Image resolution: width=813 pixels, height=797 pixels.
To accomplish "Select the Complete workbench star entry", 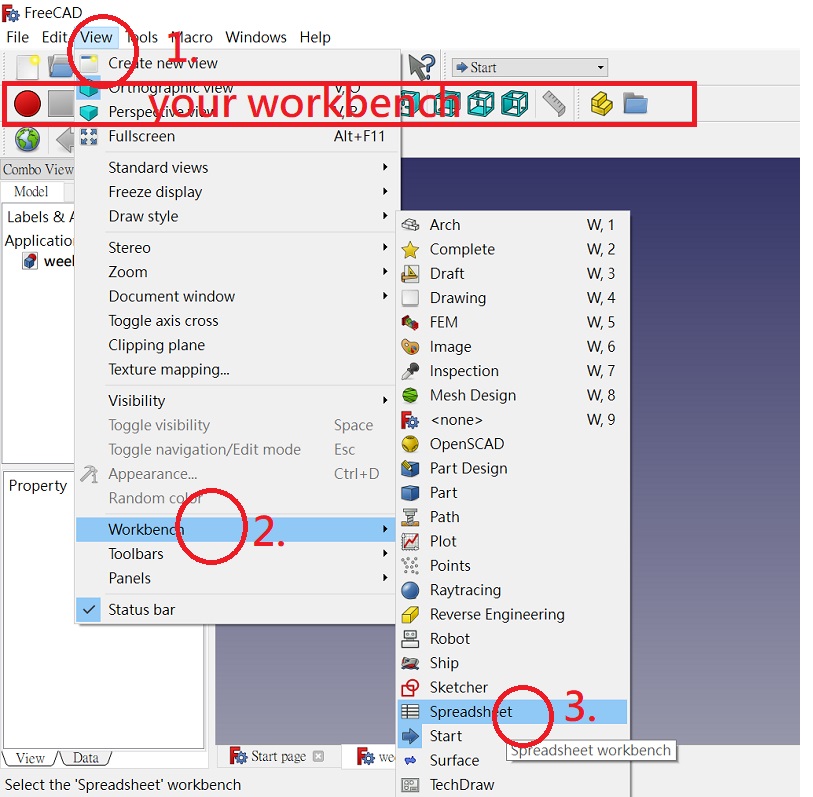I will point(513,249).
